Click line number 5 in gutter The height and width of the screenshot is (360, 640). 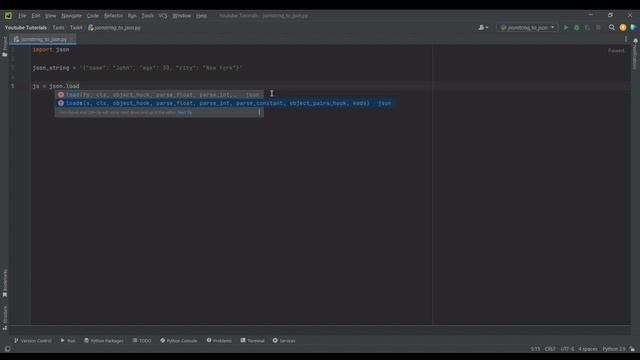pos(13,86)
